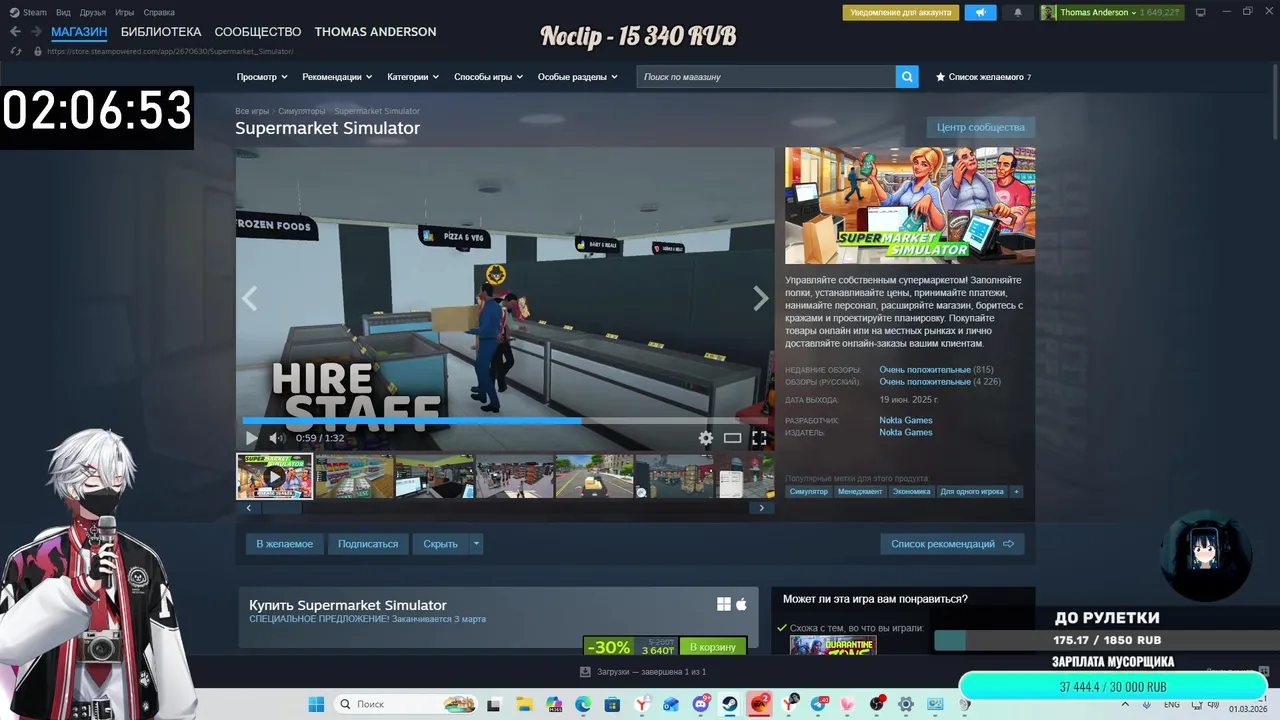The width and height of the screenshot is (1280, 720).
Task: Click Уведомление для аккаунта button
Action: (x=901, y=13)
